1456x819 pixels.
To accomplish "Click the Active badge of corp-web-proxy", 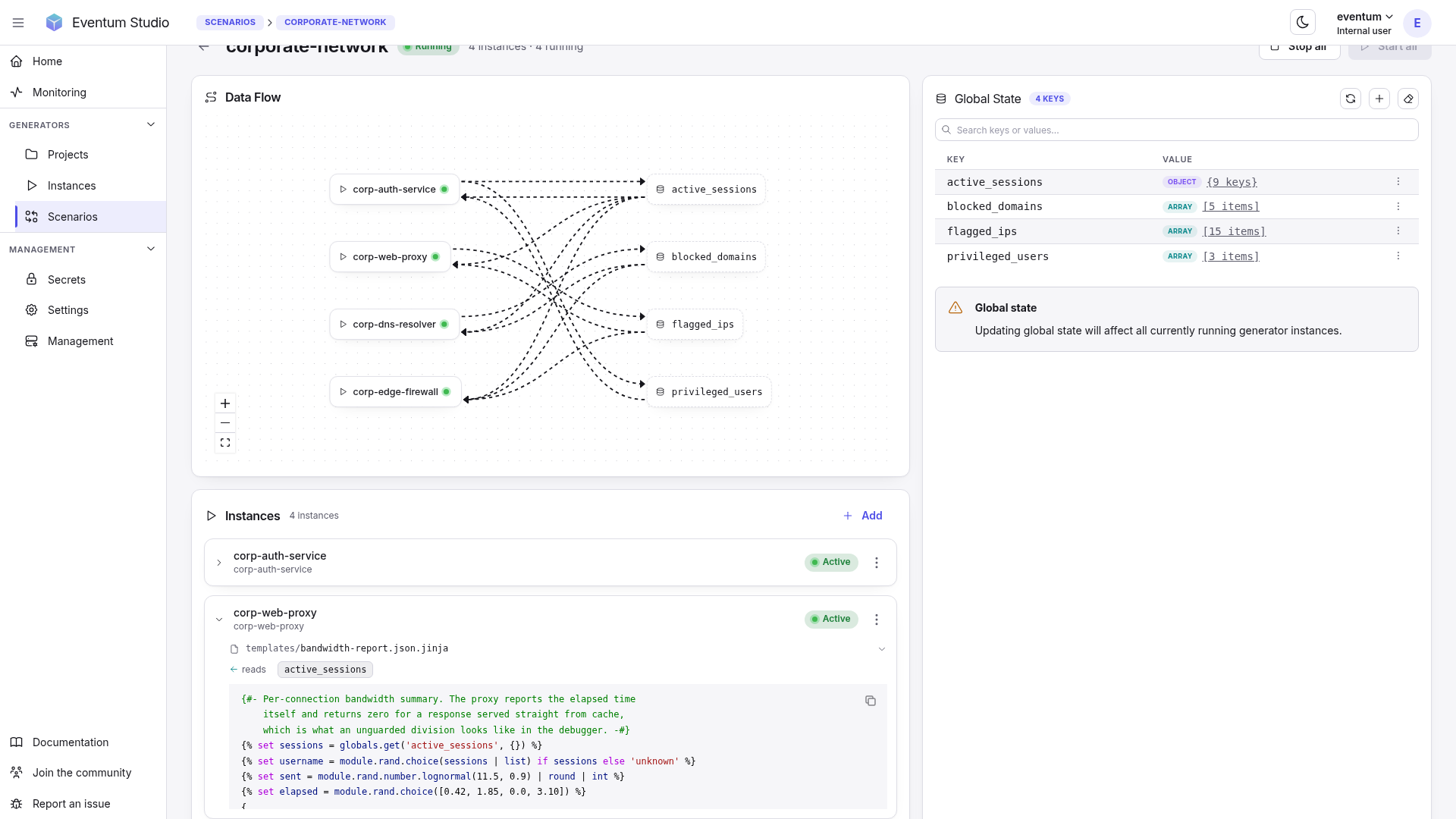I will (831, 619).
